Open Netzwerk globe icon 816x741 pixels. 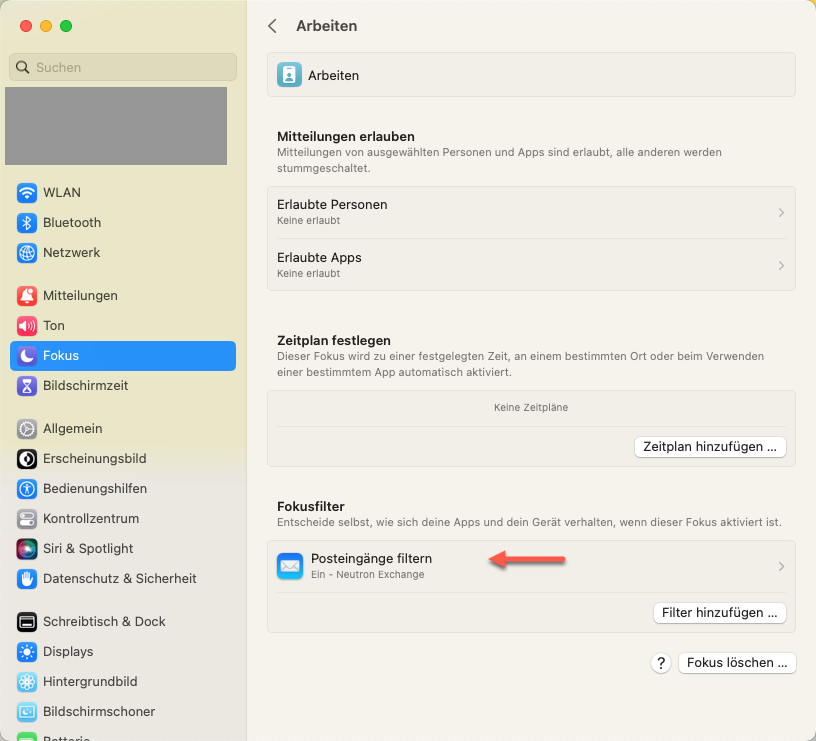pos(27,253)
